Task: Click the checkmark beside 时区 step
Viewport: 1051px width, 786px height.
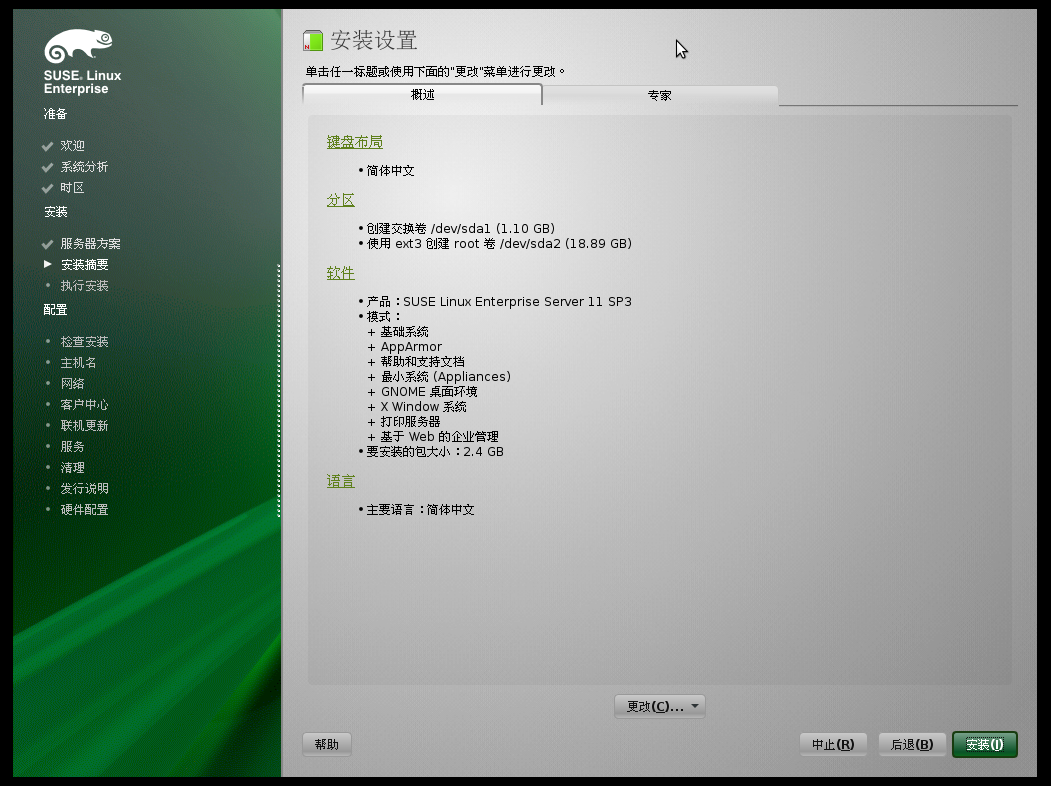Action: pos(46,187)
